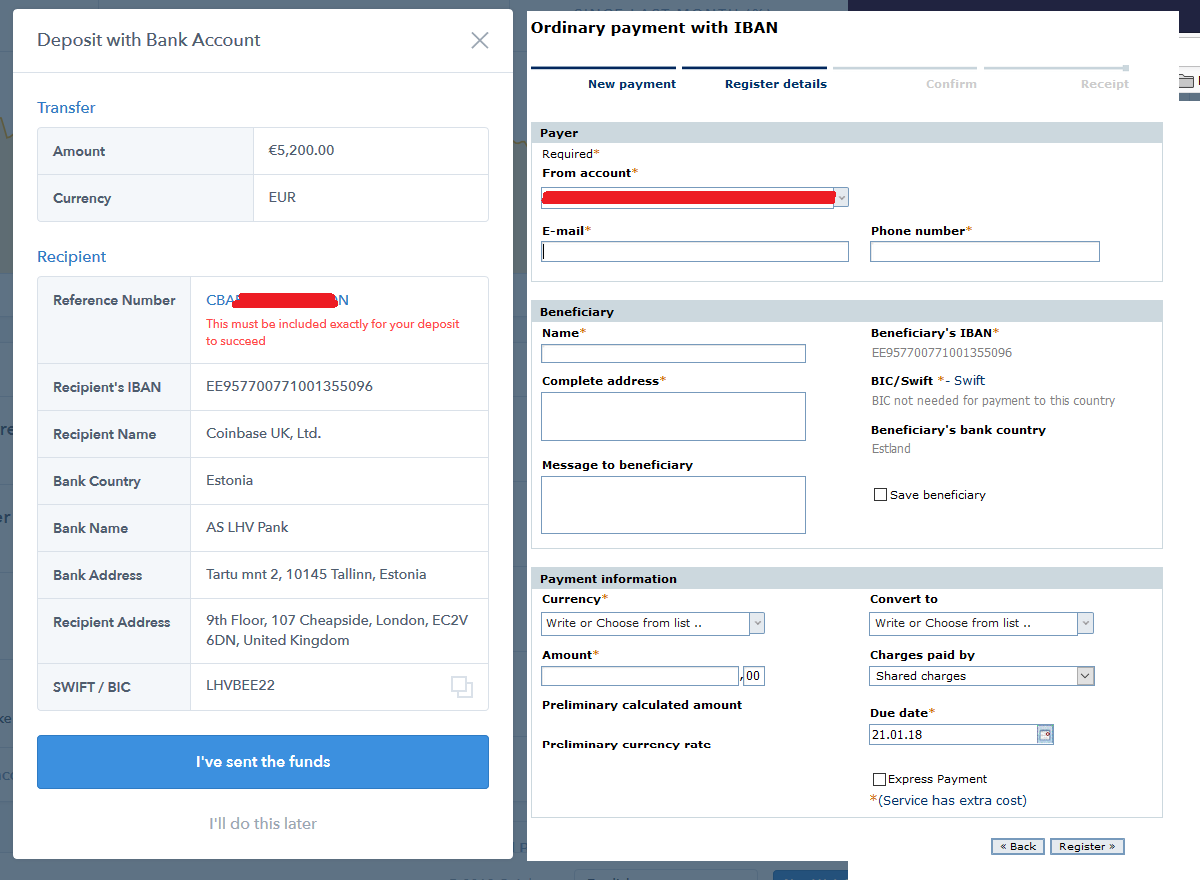Open the Due date calendar picker
Image resolution: width=1200 pixels, height=880 pixels.
click(1045, 735)
